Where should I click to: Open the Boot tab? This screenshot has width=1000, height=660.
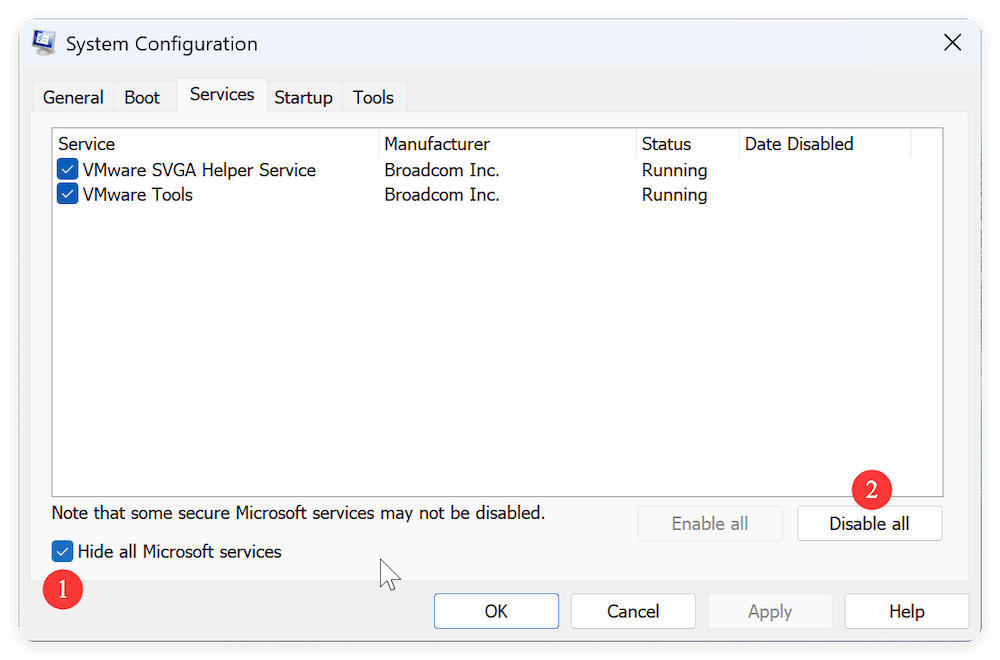[x=142, y=96]
